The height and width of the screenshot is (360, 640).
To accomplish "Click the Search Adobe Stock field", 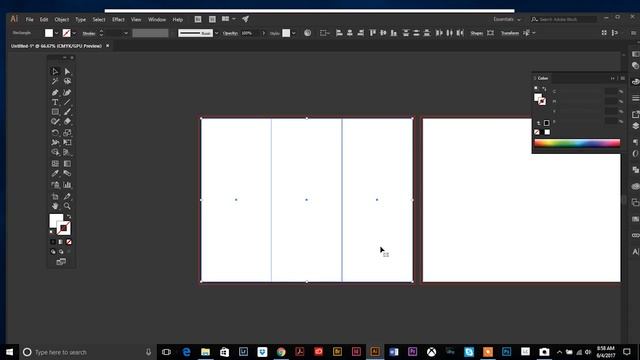I will [x=563, y=19].
